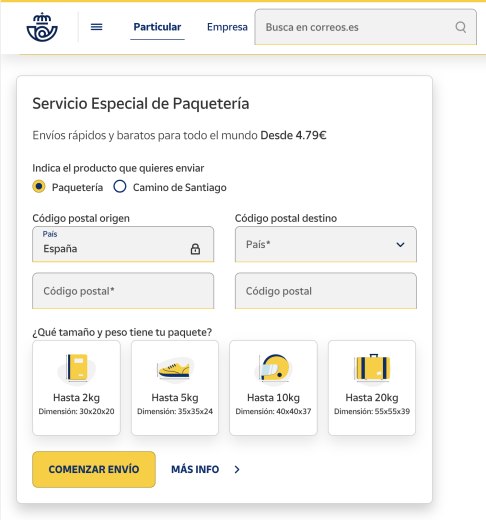Switch to the Empresa tab

tap(227, 27)
